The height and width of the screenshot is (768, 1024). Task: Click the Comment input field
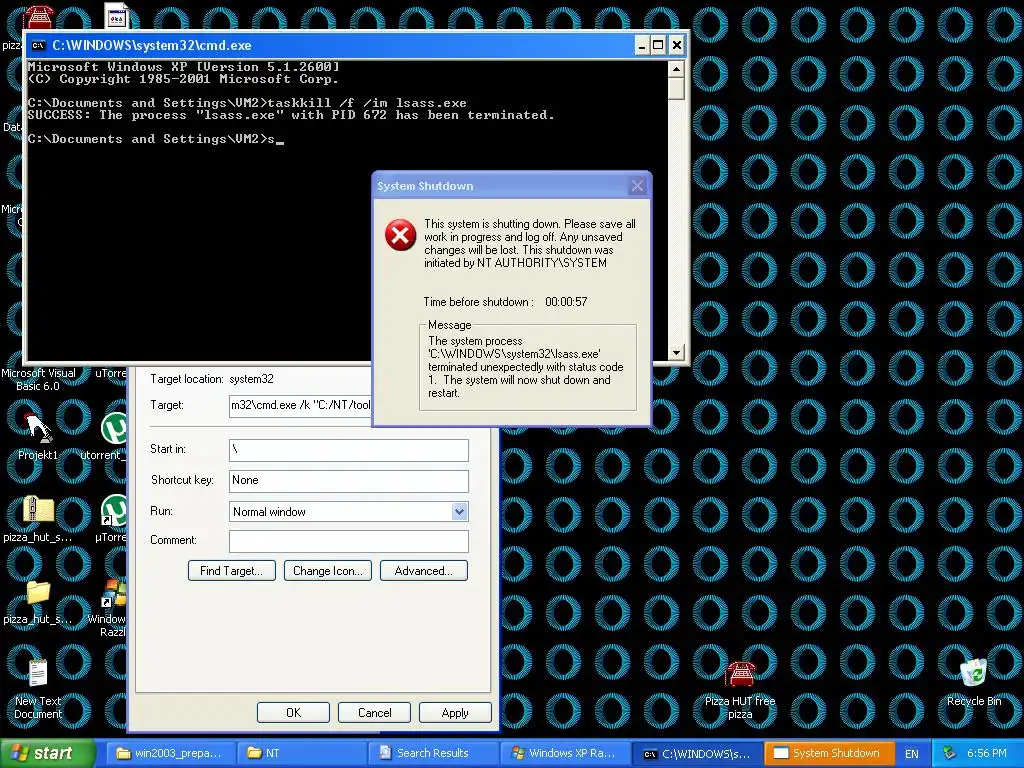point(349,541)
